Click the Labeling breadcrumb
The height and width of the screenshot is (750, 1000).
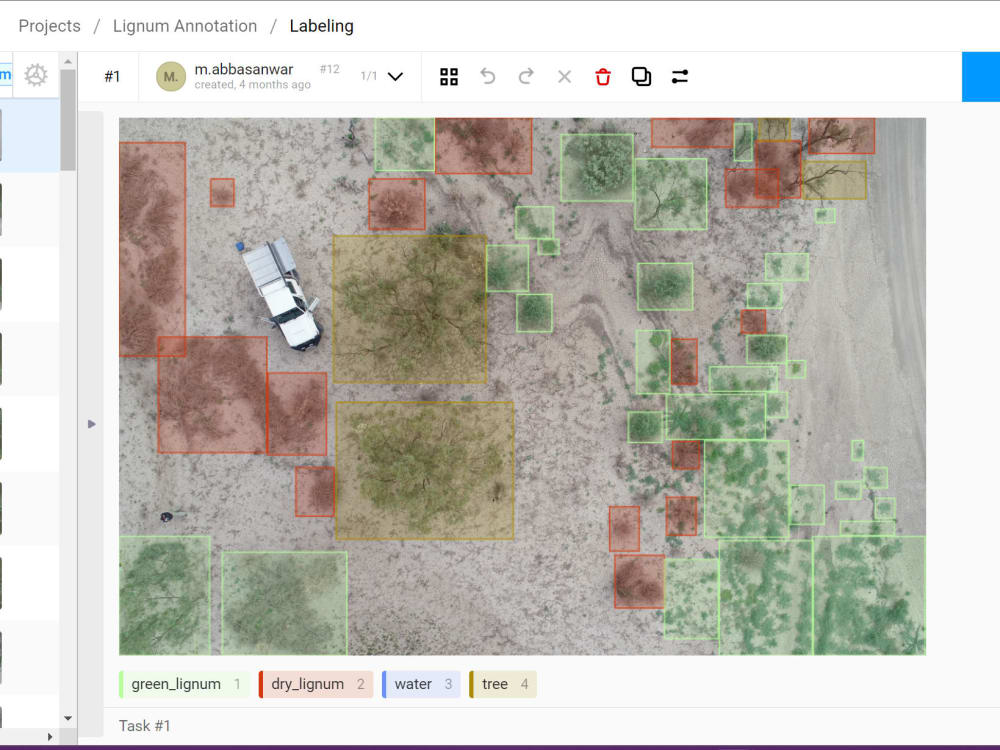pos(321,26)
